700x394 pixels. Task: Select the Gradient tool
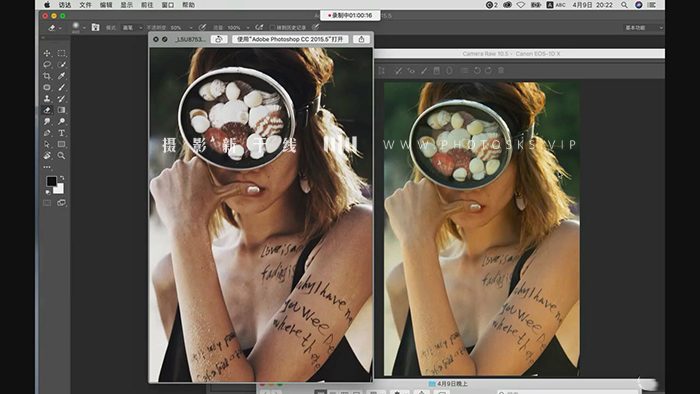[62, 110]
